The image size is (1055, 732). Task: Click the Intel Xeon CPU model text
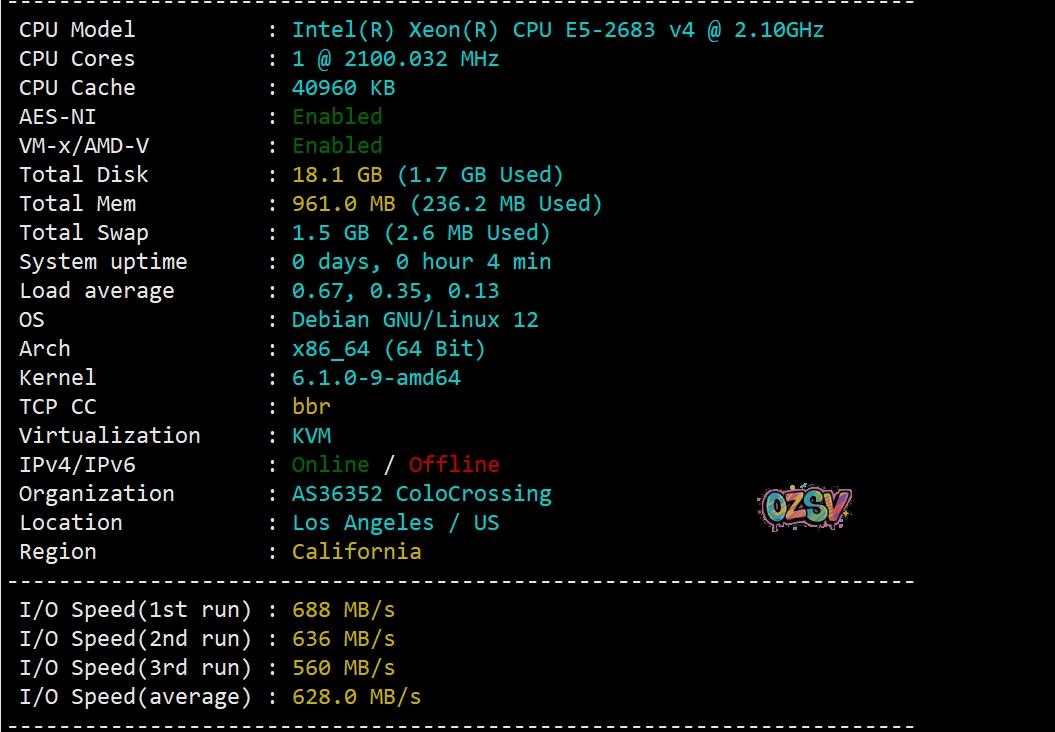point(557,30)
